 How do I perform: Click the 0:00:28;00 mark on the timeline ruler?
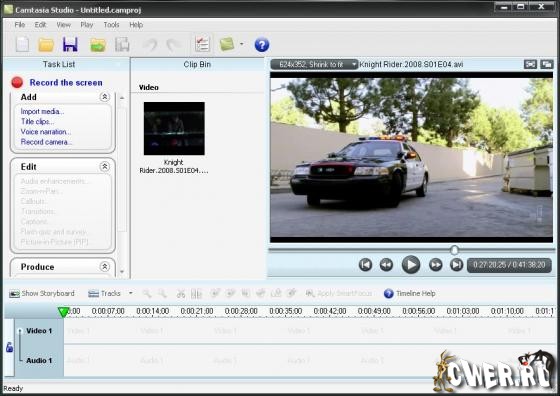tap(241, 311)
